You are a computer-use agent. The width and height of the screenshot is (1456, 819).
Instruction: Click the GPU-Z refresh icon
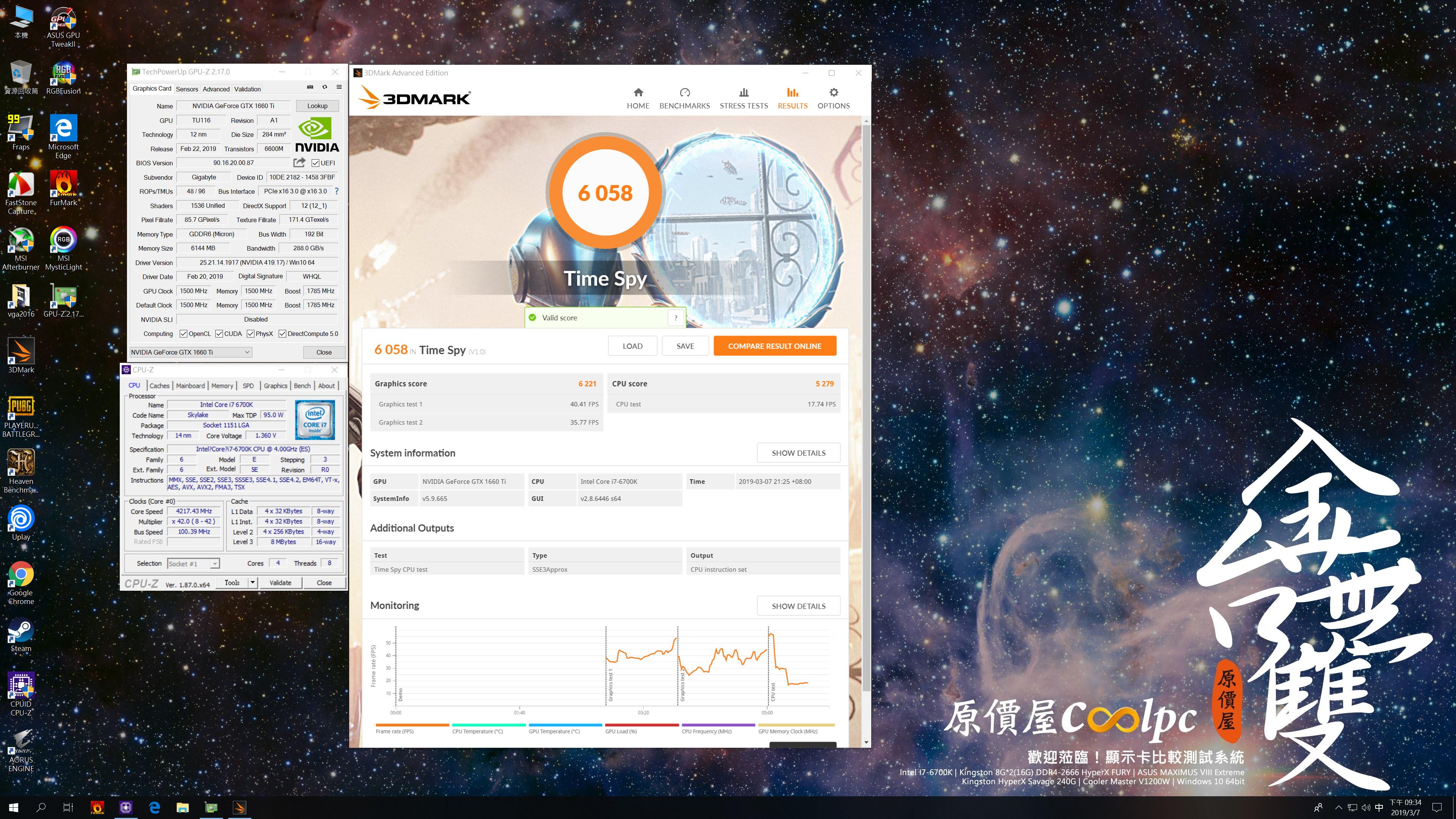[325, 87]
